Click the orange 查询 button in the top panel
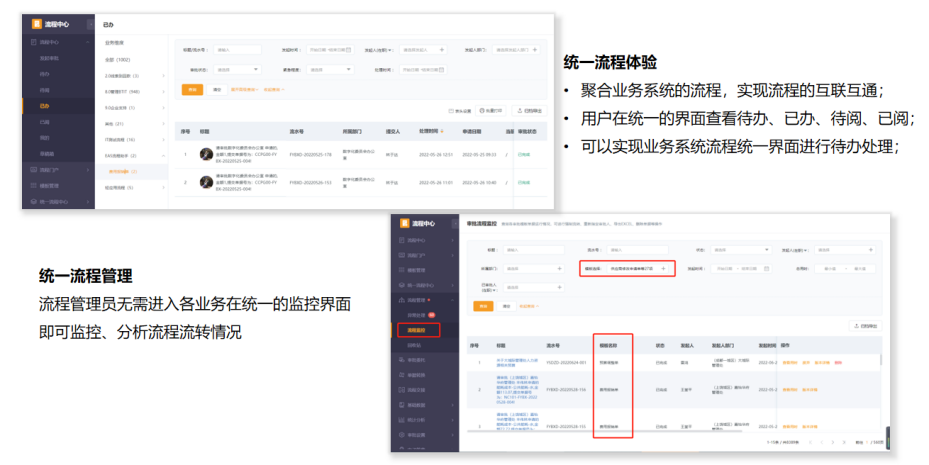This screenshot has height=465, width=929. 192,89
